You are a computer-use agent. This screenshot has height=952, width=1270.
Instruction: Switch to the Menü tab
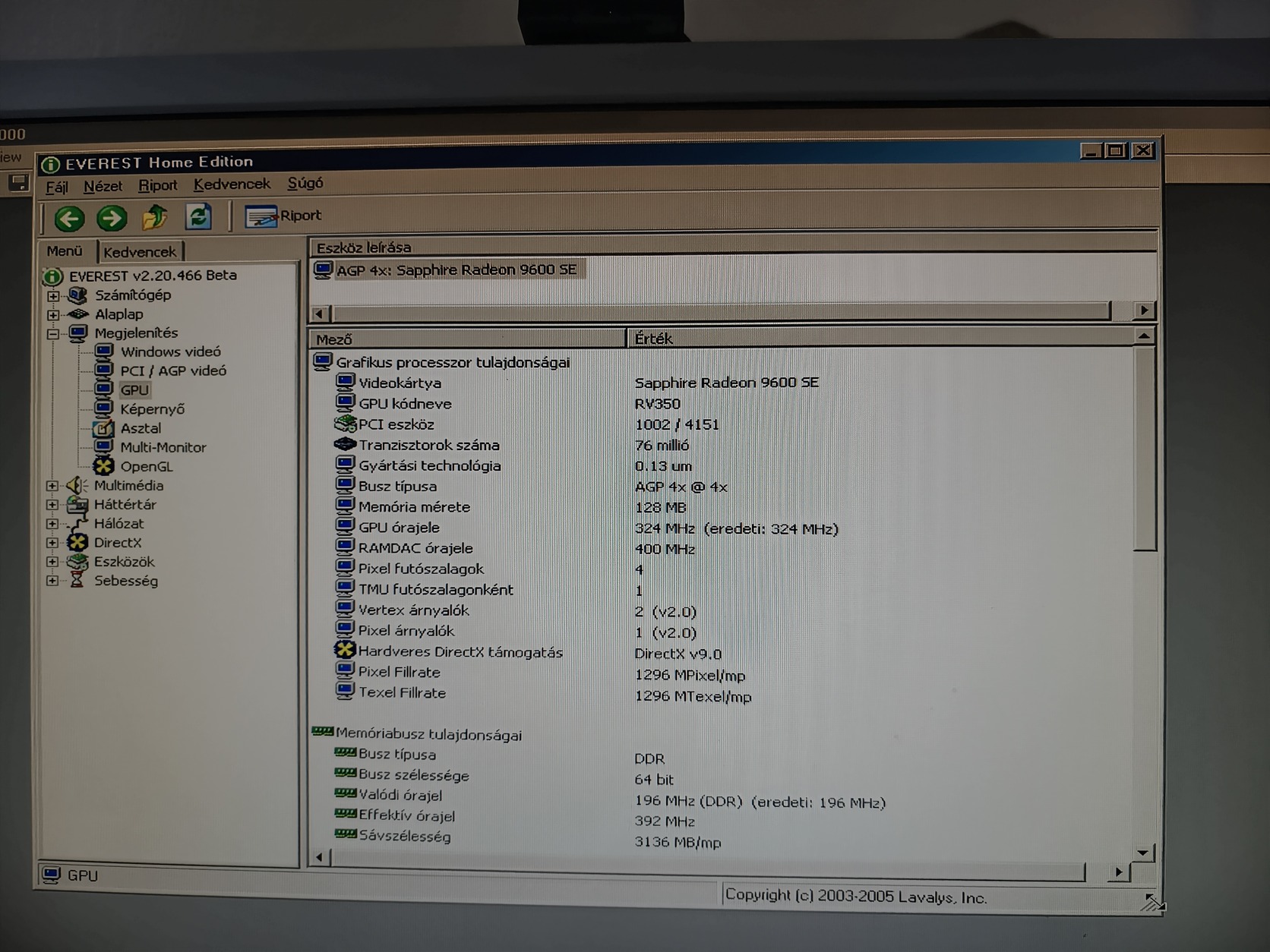coord(65,251)
